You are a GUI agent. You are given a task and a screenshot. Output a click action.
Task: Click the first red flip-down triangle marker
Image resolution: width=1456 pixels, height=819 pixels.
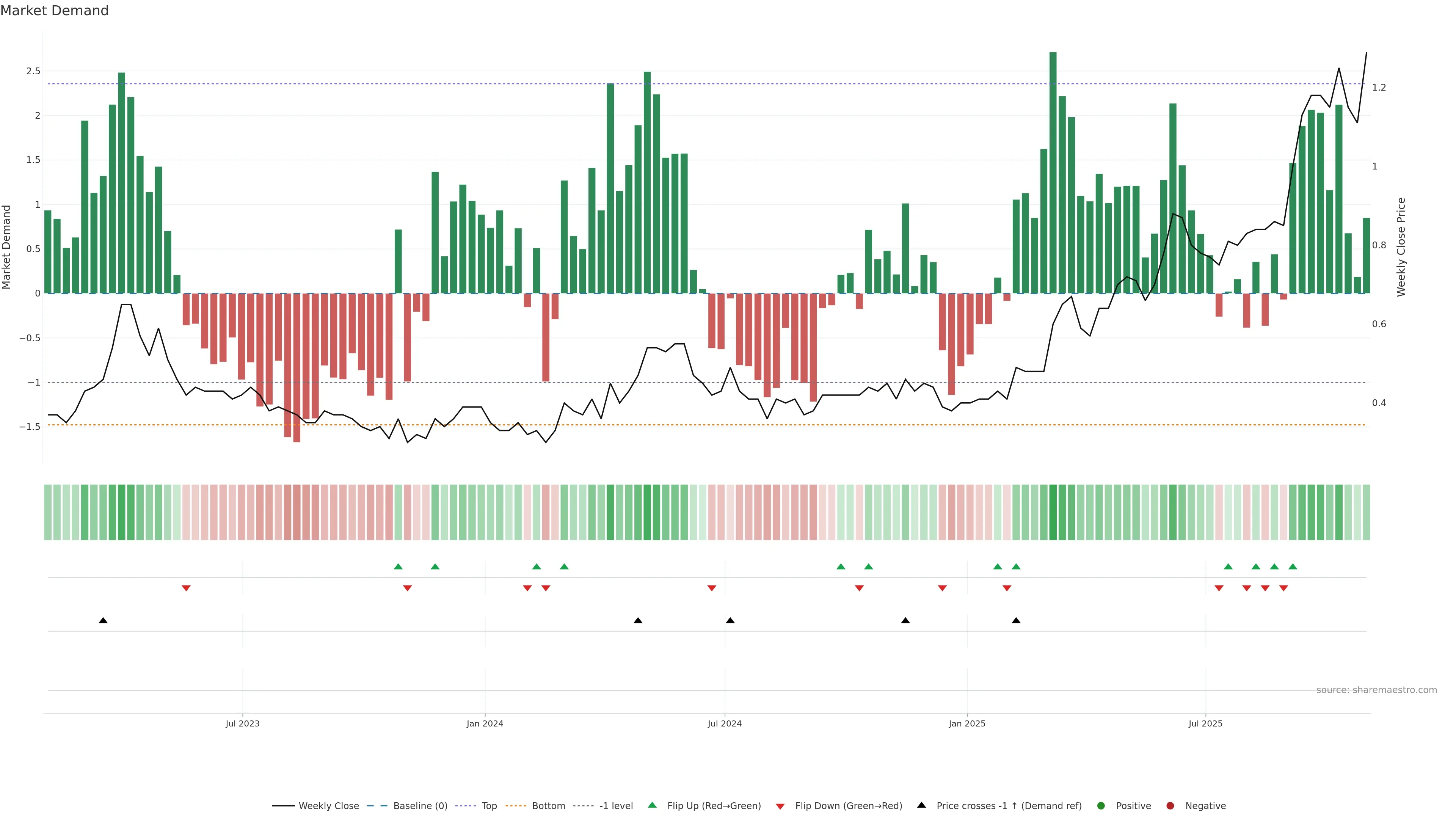click(x=186, y=588)
